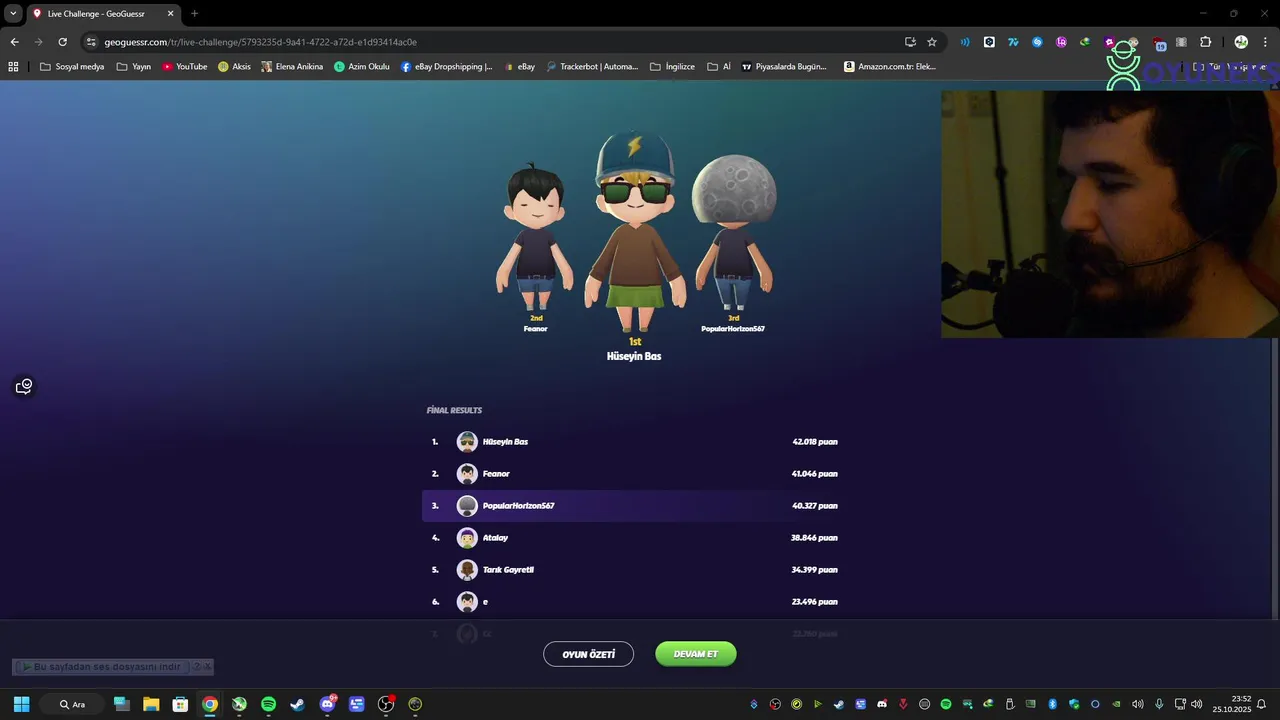Select Feanor row in final results

pos(634,473)
